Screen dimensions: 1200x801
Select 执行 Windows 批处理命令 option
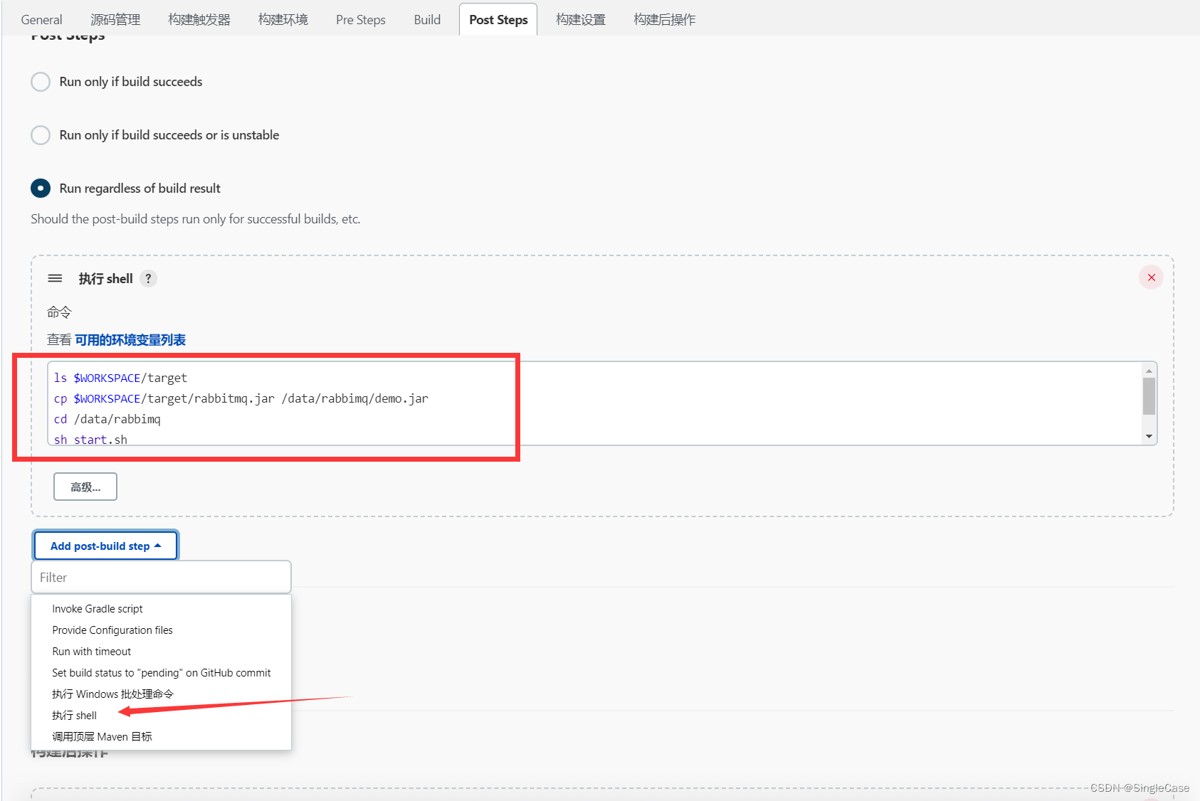click(112, 694)
